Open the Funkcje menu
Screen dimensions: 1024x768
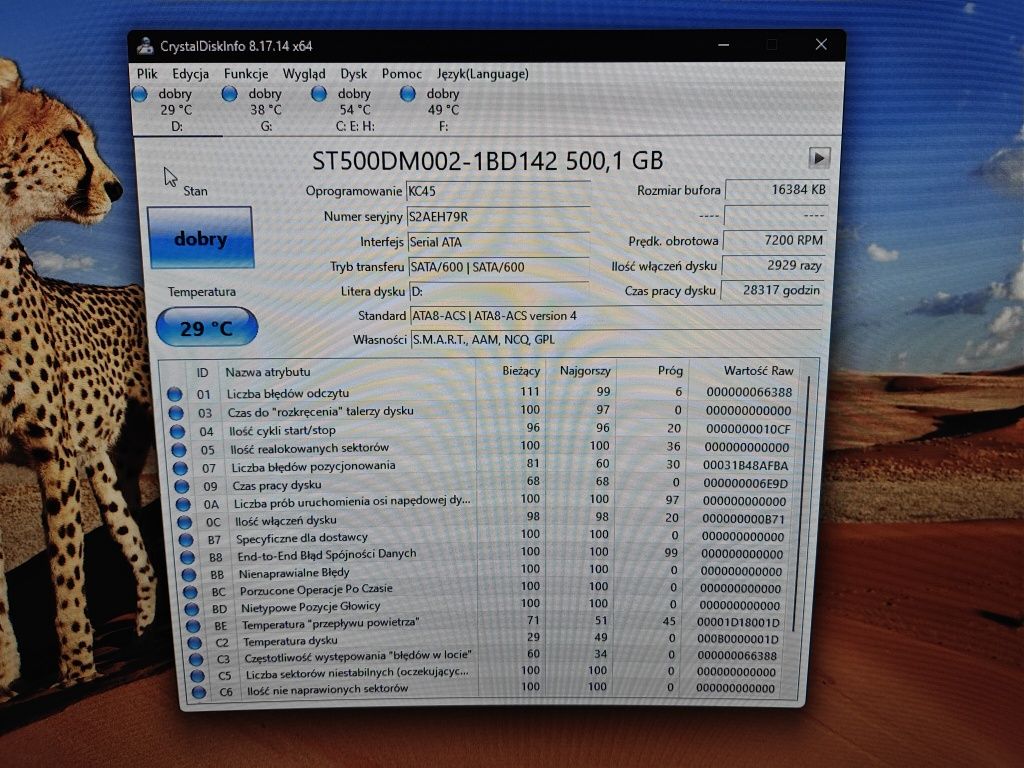[246, 74]
